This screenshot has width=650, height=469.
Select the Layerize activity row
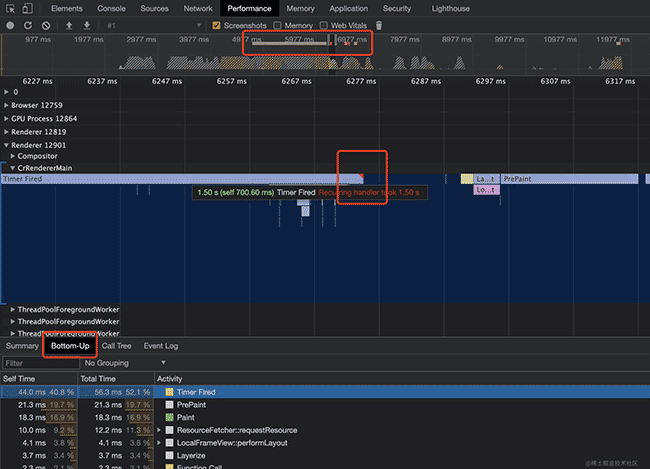[325, 456]
